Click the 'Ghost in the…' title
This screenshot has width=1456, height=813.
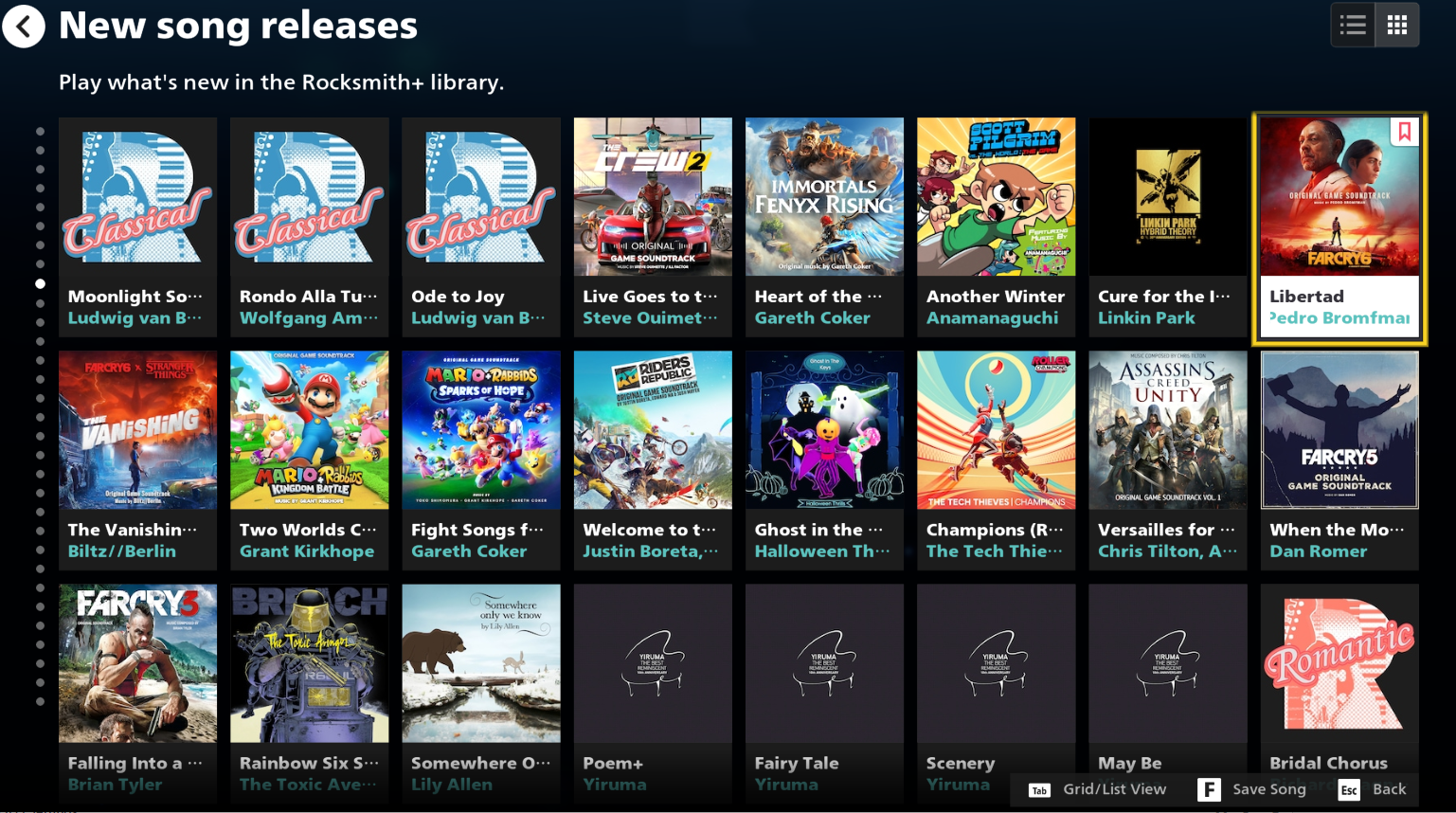pos(818,530)
